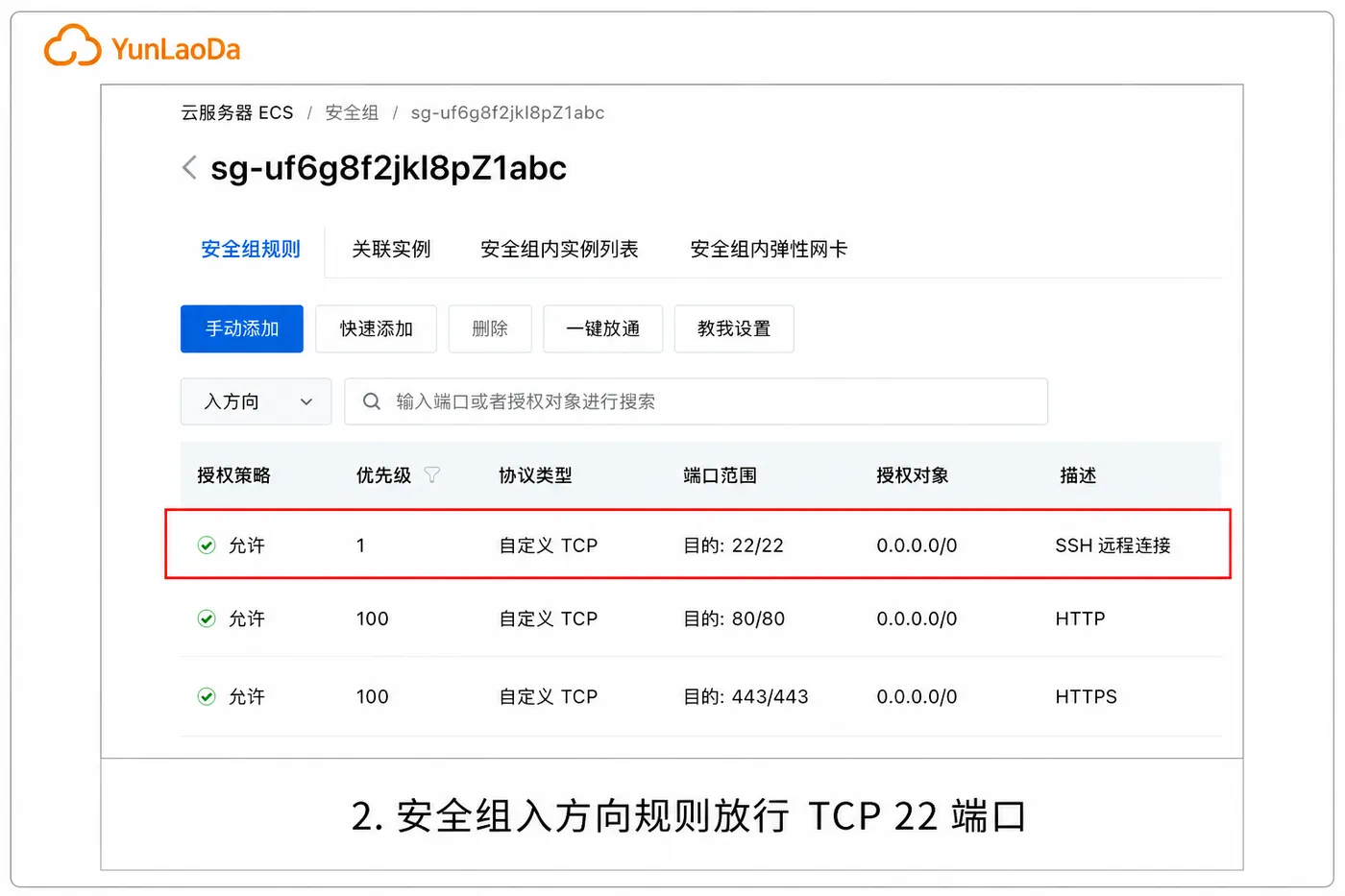Click green allow checkmark in HTTPS row

click(207, 696)
